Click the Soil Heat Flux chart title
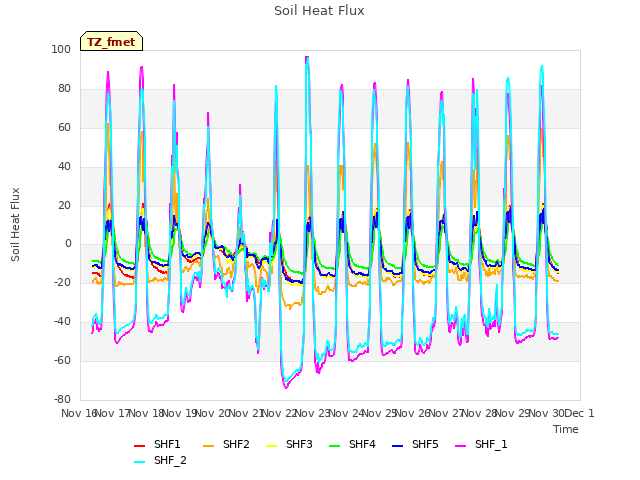The width and height of the screenshot is (640, 480). [319, 11]
